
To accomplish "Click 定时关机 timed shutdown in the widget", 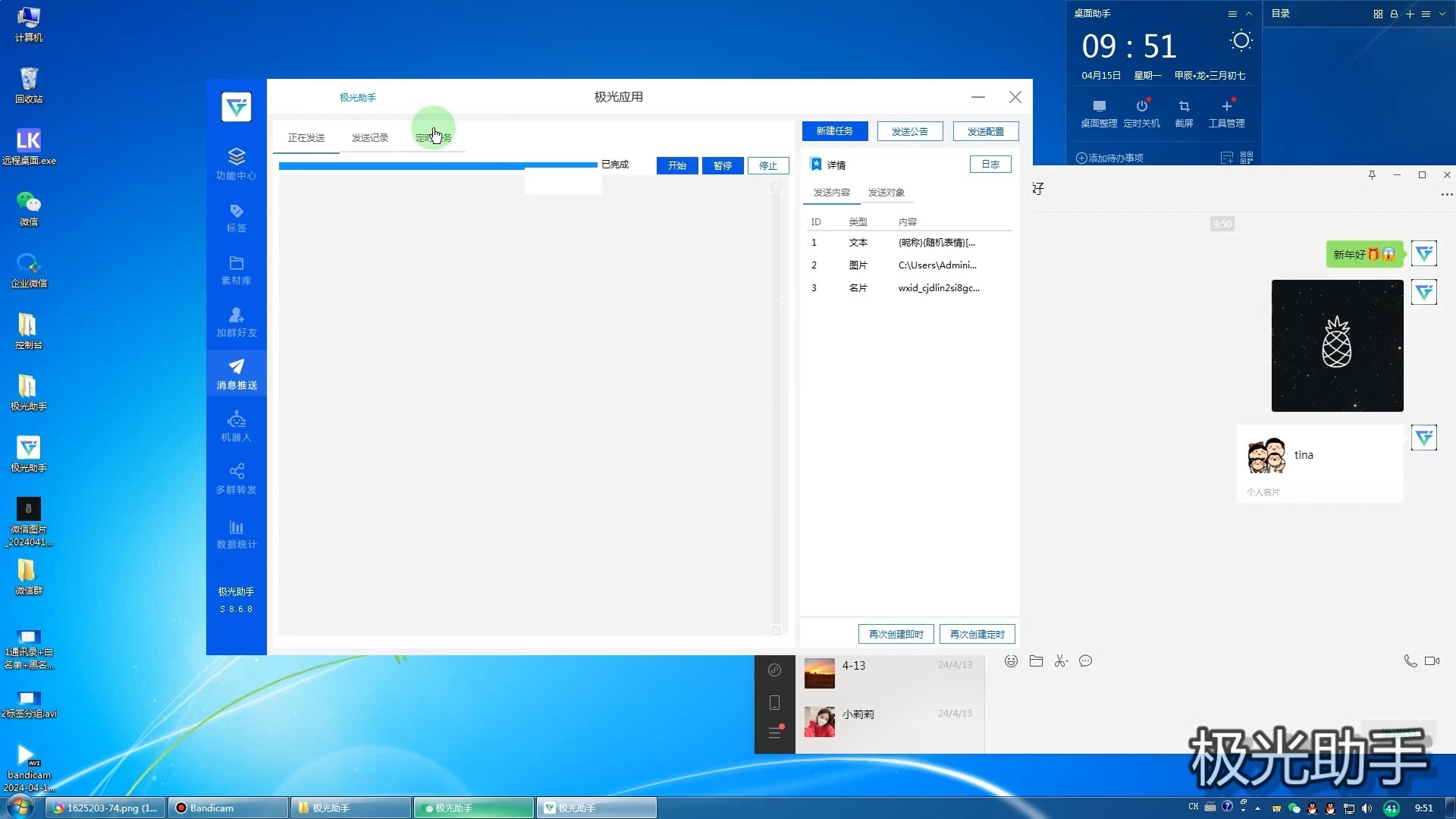I will [1141, 114].
